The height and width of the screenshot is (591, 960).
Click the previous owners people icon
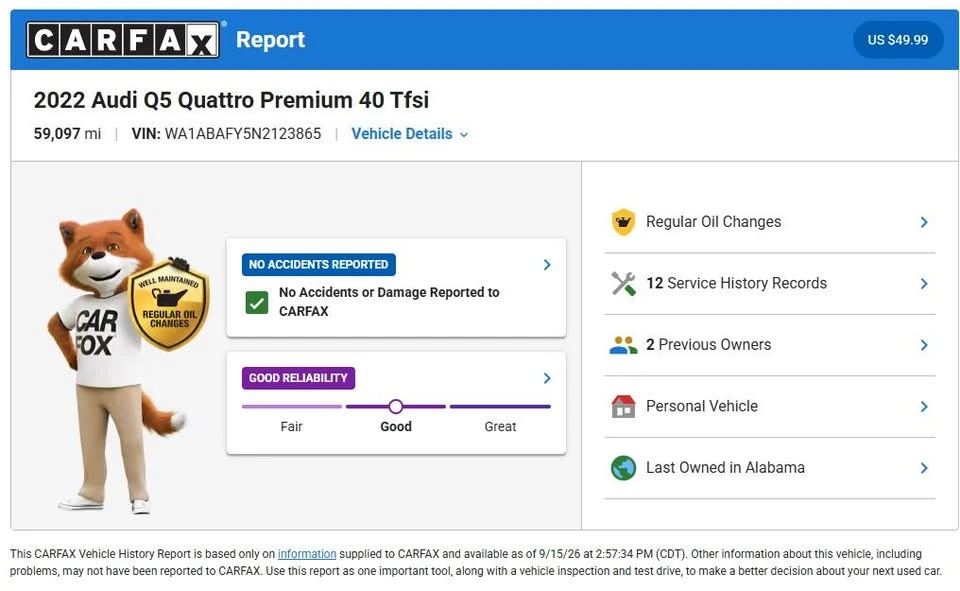tap(623, 345)
